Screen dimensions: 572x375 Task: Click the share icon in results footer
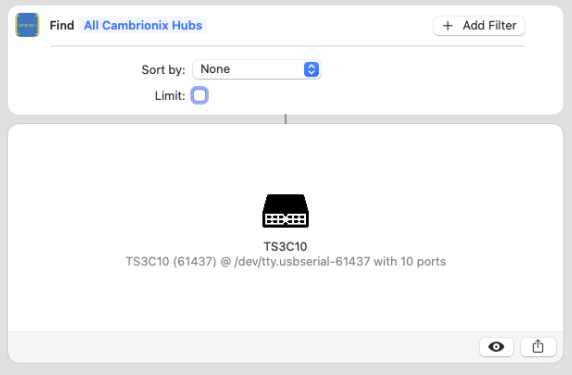pyautogui.click(x=538, y=347)
